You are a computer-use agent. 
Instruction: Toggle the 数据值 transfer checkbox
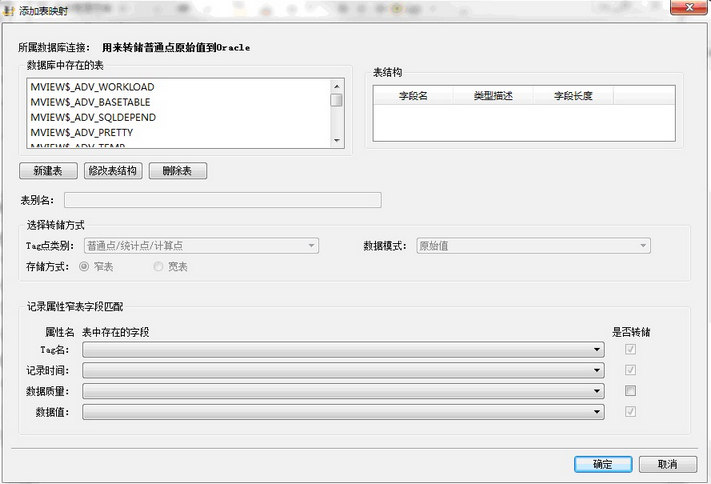coord(630,411)
